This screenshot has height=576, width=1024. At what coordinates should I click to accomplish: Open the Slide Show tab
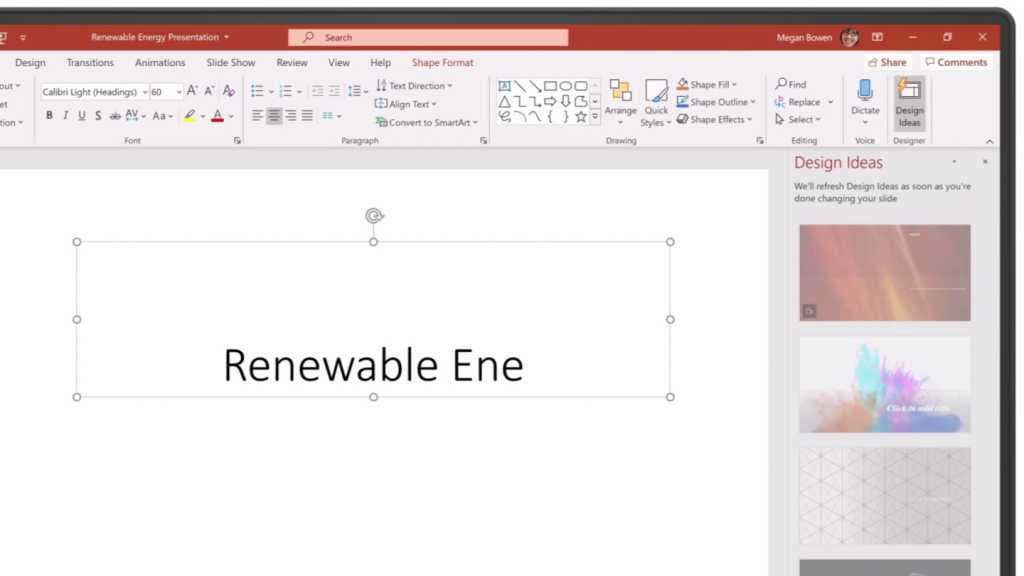pos(231,63)
